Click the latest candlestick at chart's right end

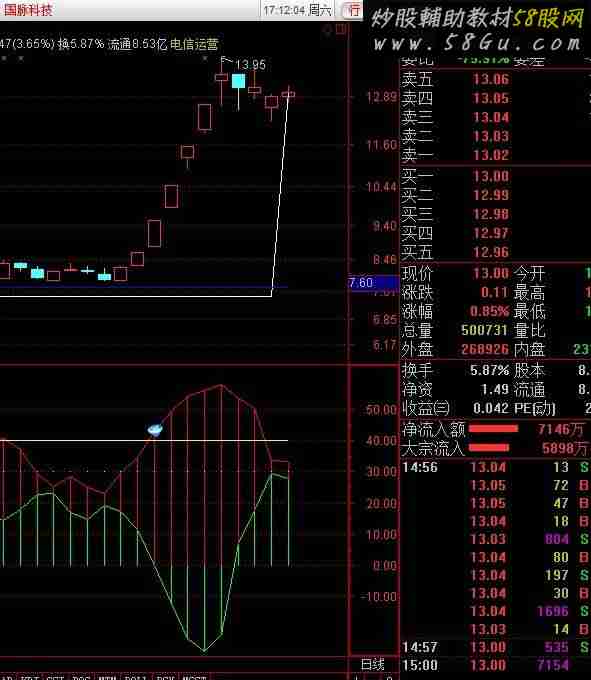coord(288,93)
